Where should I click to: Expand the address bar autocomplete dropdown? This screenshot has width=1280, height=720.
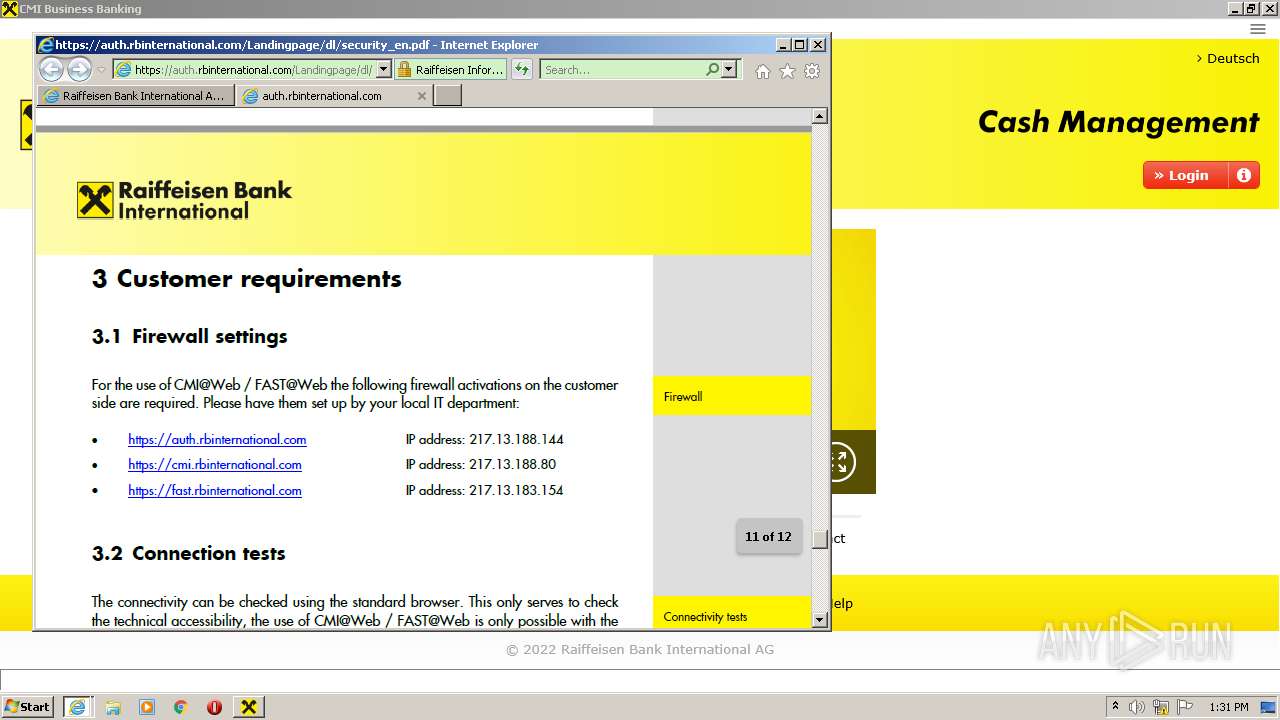(383, 70)
